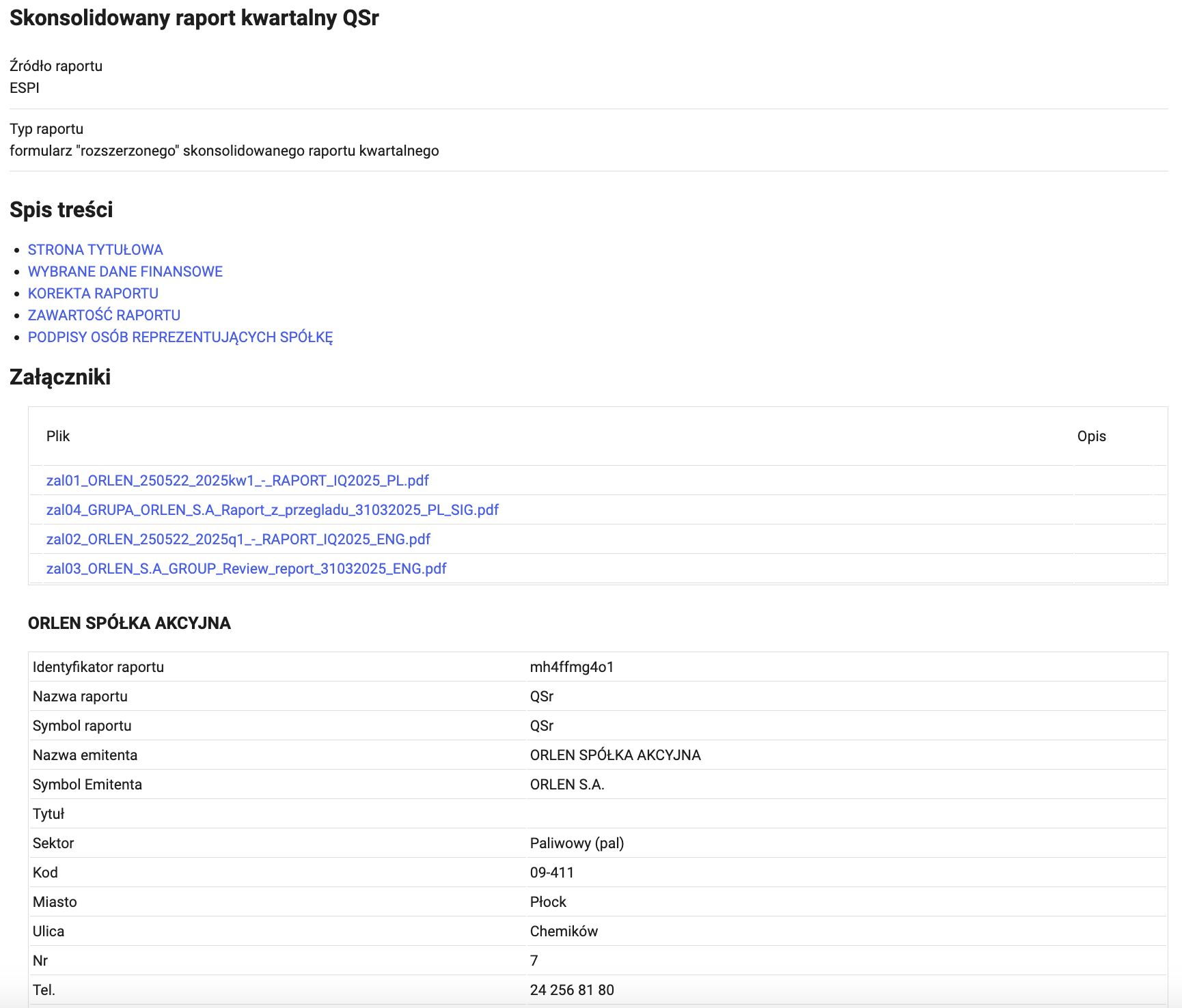1182x1008 pixels.
Task: Download the zal01 RAPORT_IQ2025_PL.pdf attachment
Action: [237, 481]
